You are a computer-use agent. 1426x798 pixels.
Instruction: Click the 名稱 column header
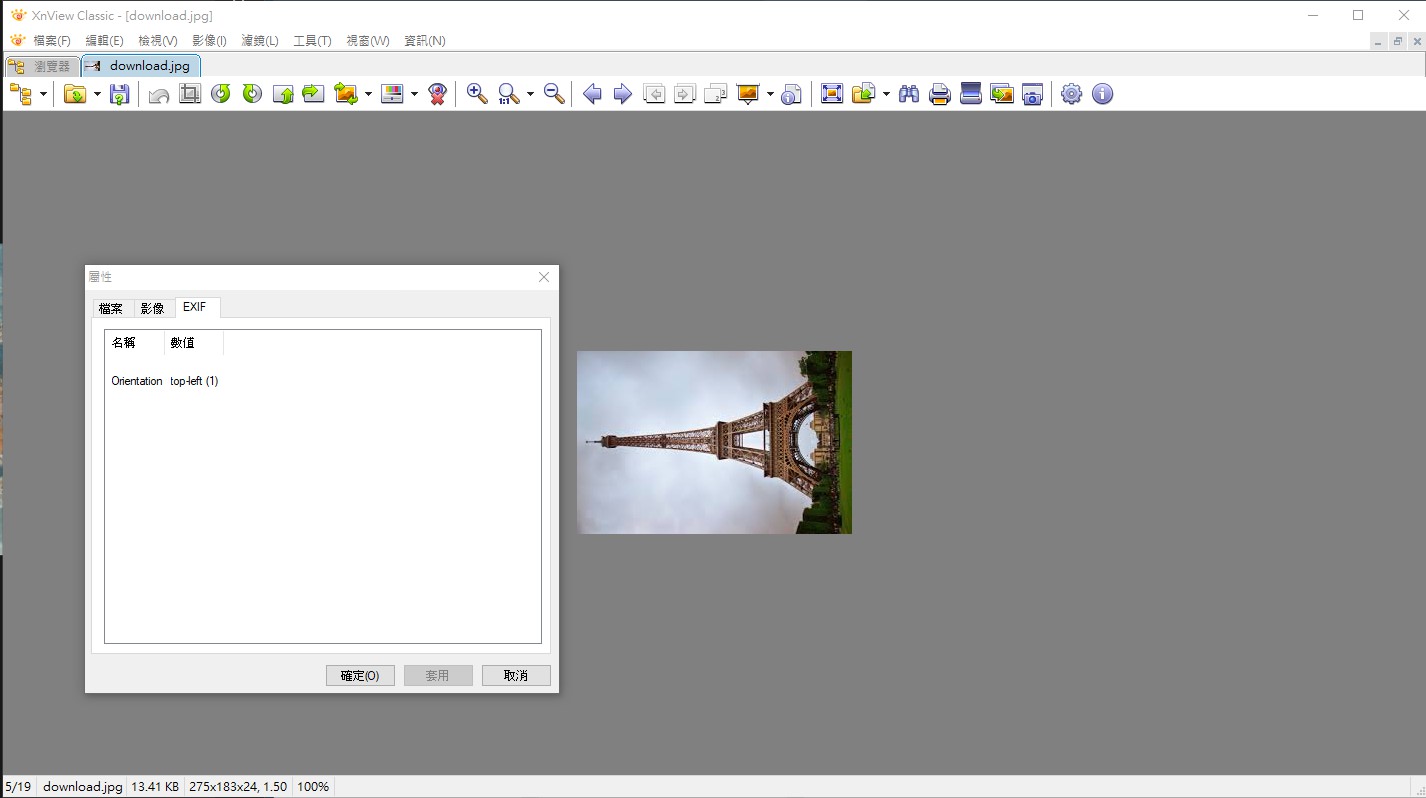[x=135, y=343]
